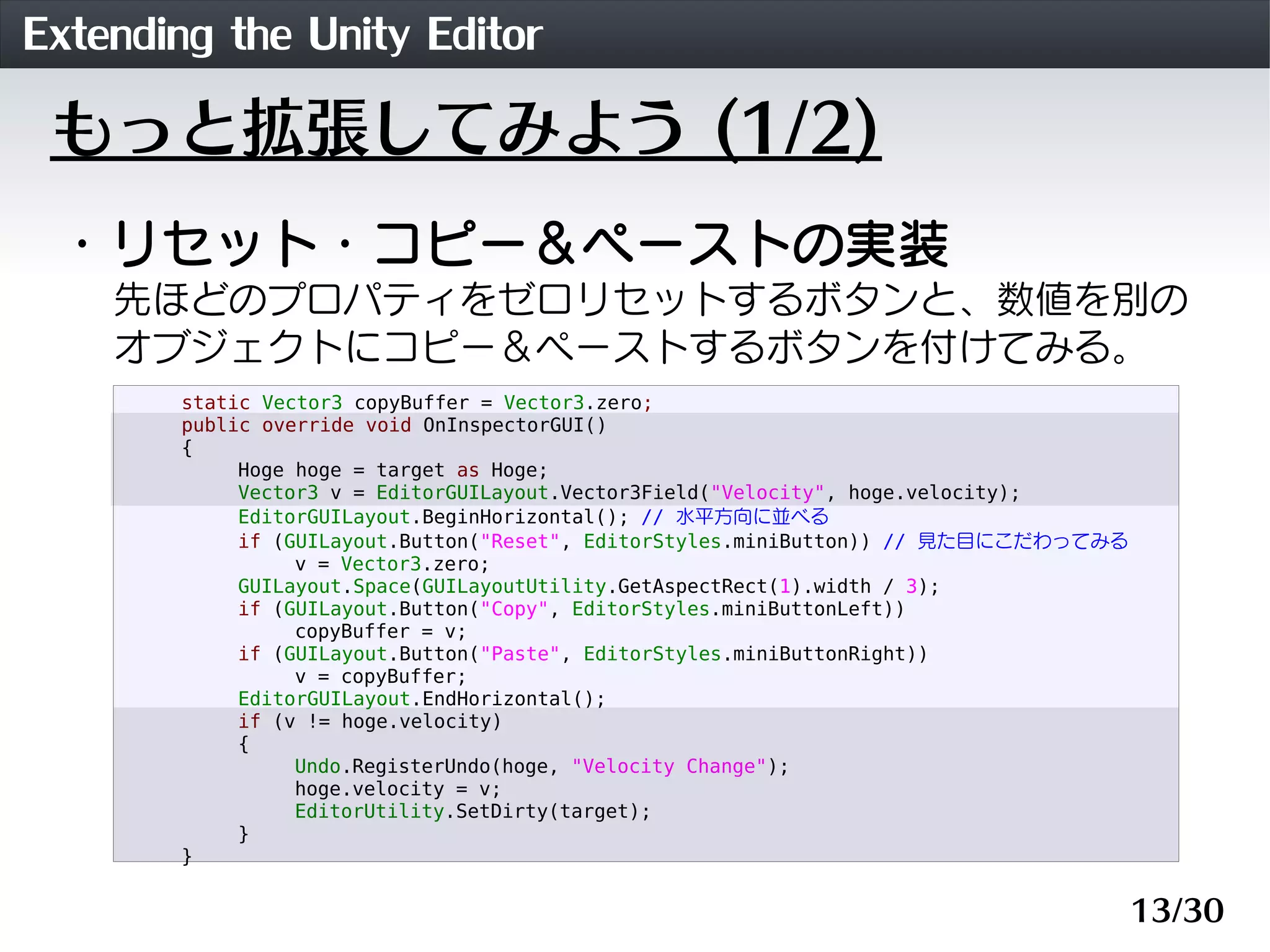
Task: Click the line 'Hoge hoge = target as Hoge;'
Action: 393,471
